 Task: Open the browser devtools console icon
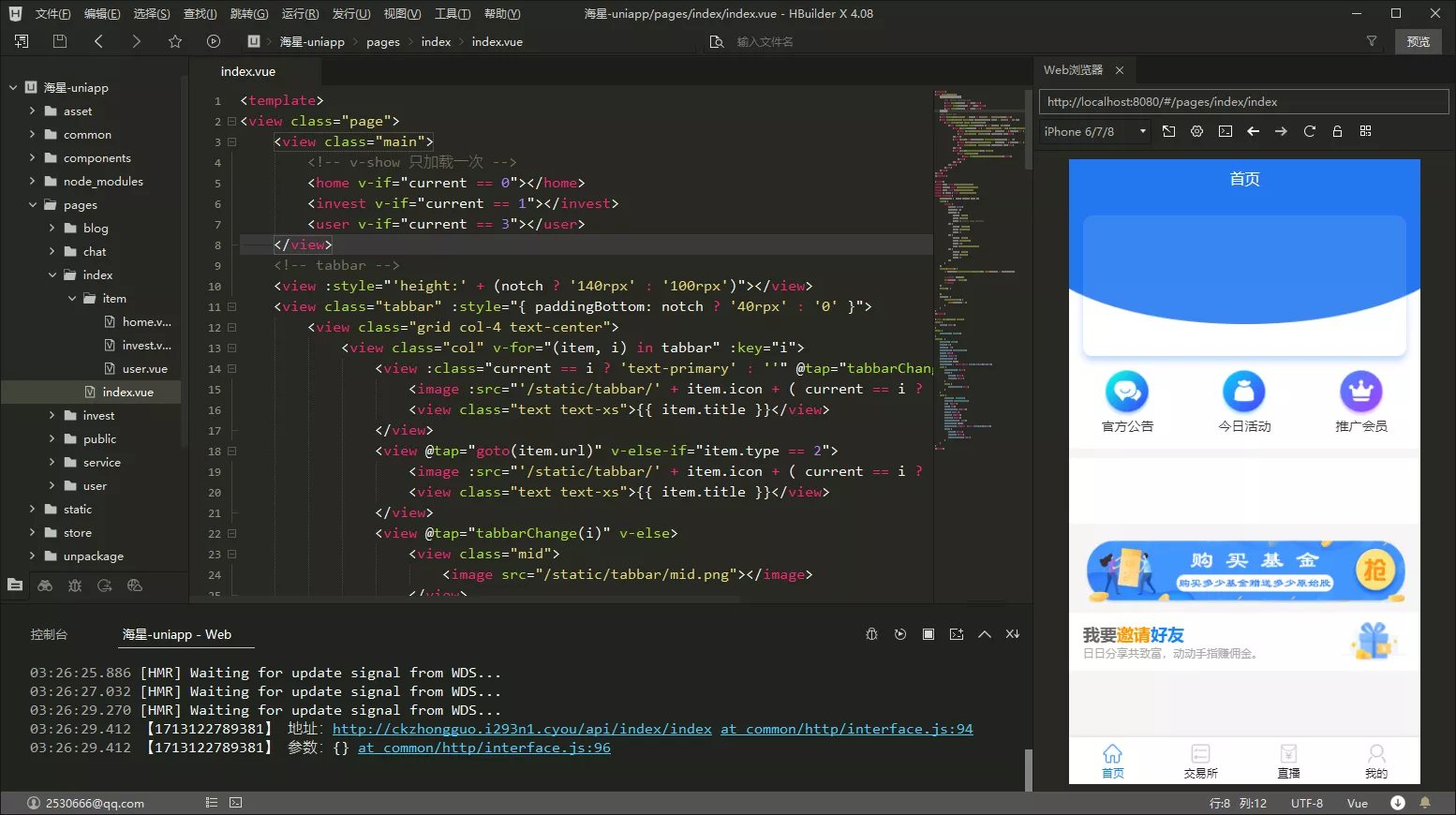(1225, 131)
